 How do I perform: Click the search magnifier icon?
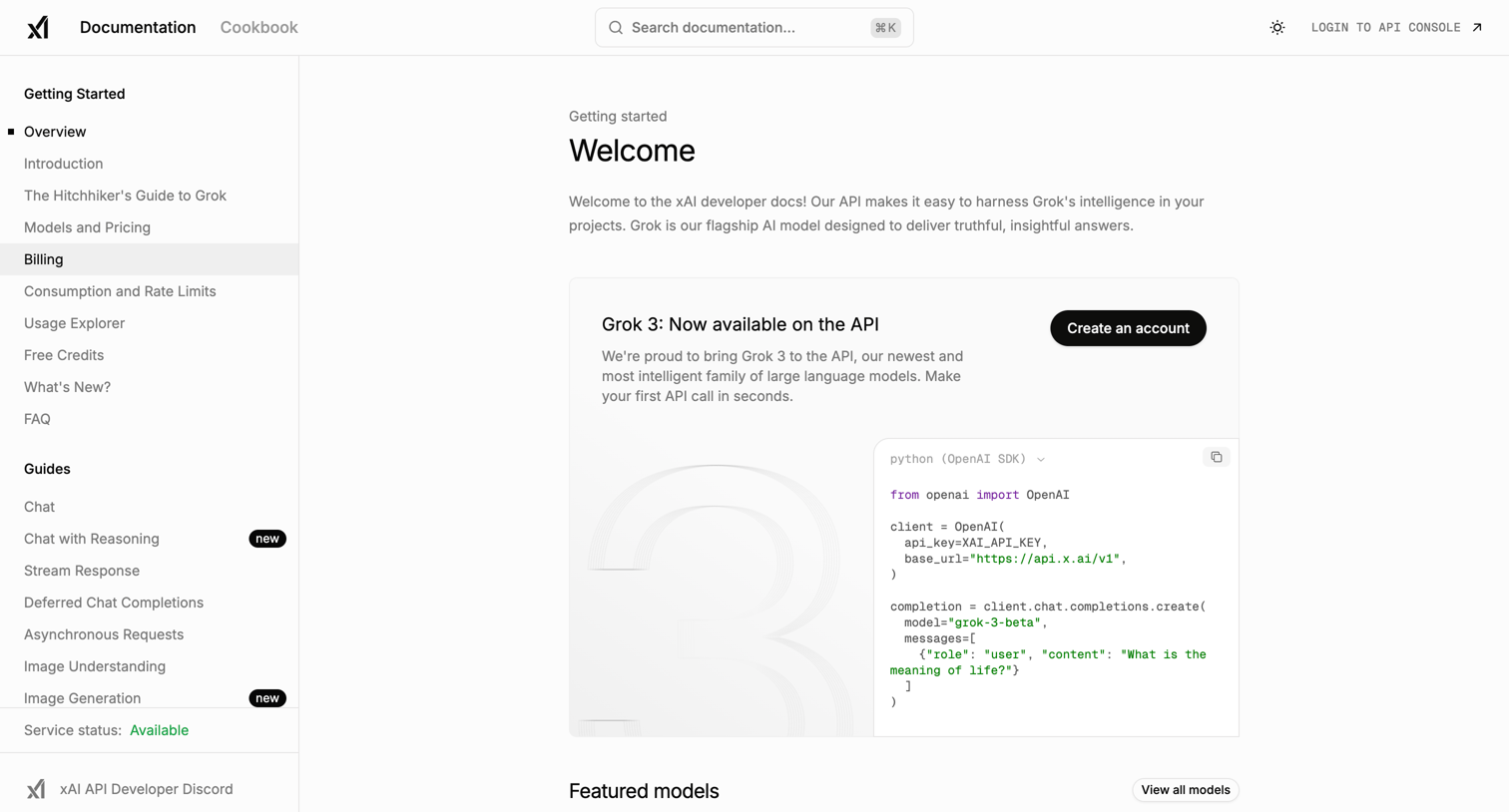click(616, 28)
